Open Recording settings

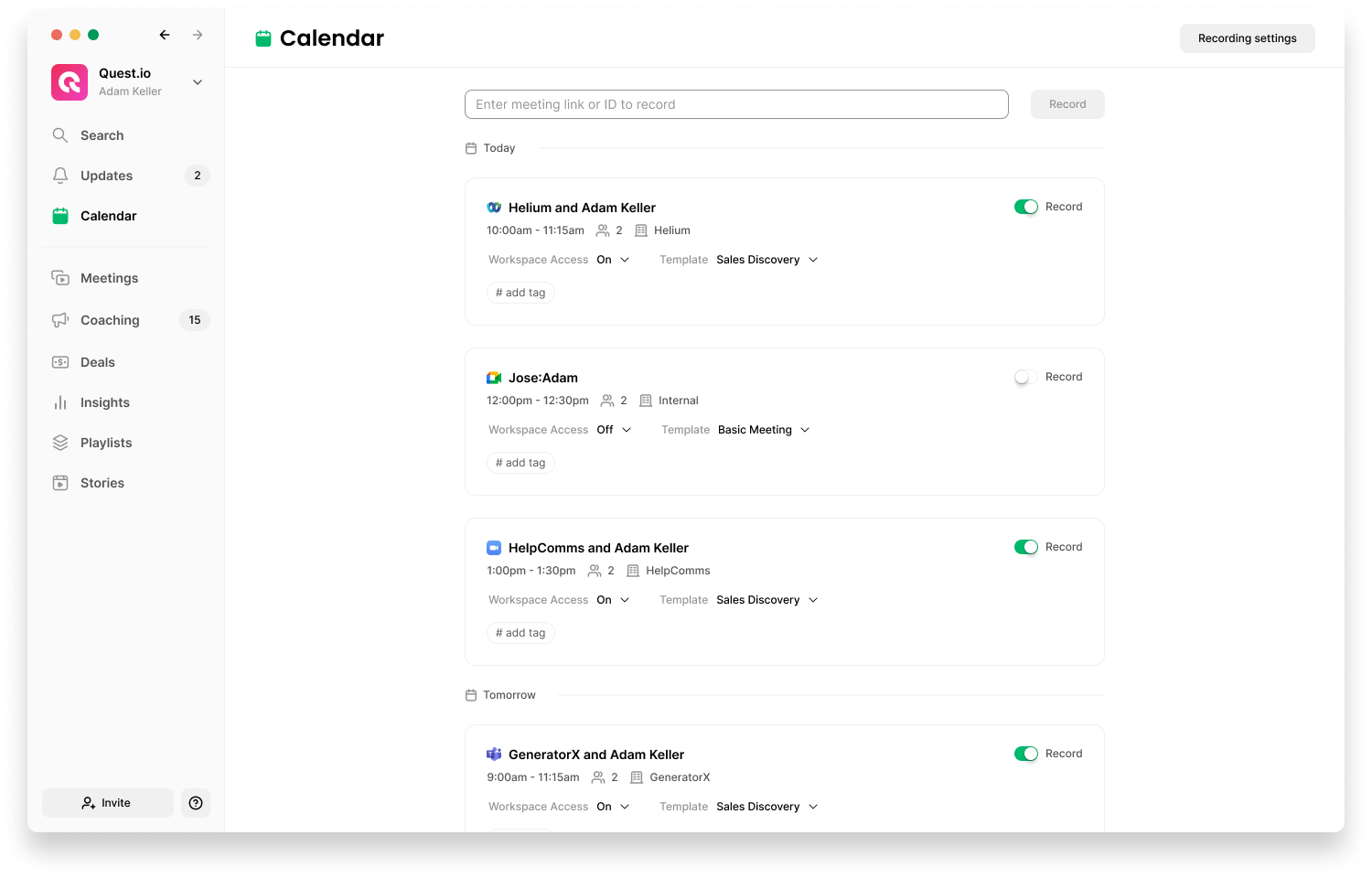(1247, 37)
